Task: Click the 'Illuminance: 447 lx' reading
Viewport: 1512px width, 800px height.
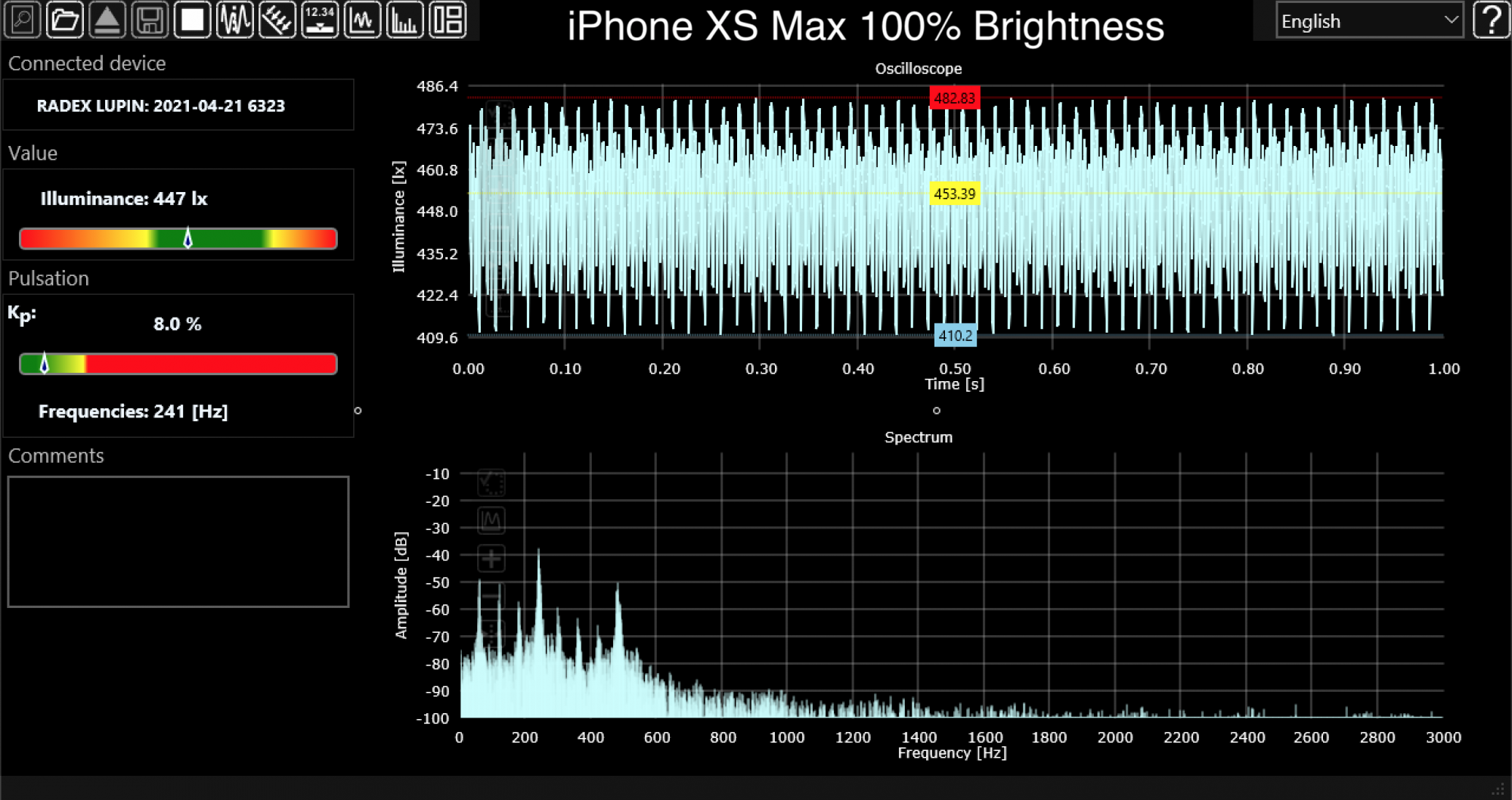Action: point(124,199)
